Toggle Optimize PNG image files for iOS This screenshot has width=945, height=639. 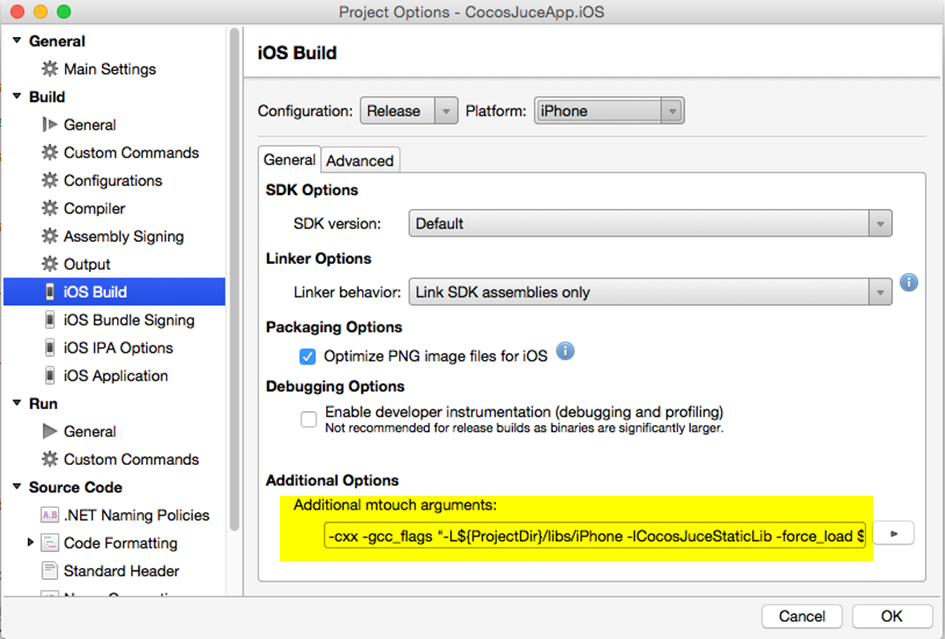click(x=307, y=356)
